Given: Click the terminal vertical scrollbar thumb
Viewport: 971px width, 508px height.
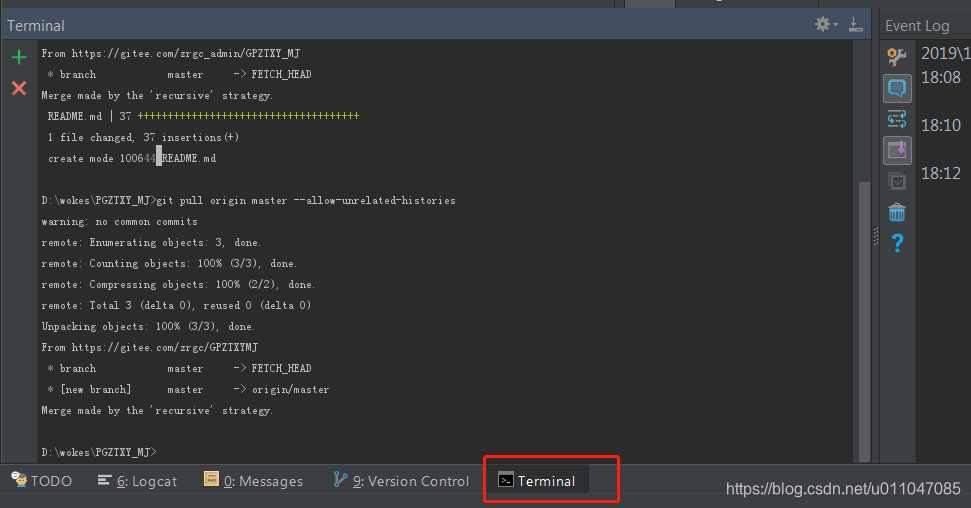Looking at the screenshot, I should point(864,321).
